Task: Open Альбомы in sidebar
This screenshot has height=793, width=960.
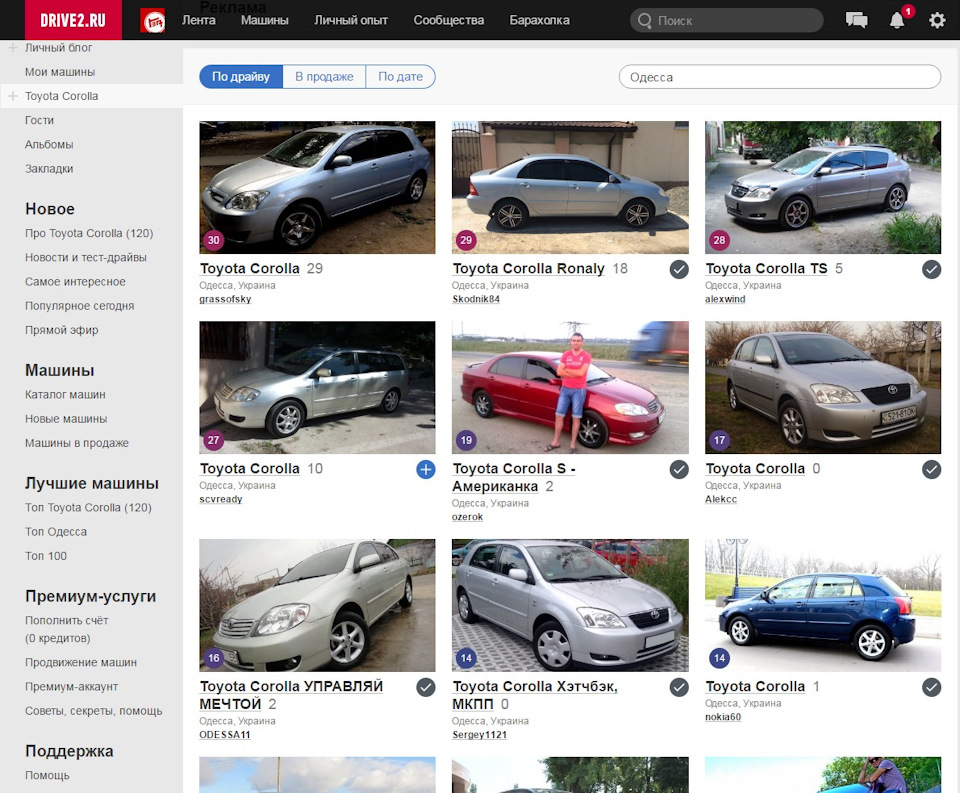Action: tap(49, 145)
